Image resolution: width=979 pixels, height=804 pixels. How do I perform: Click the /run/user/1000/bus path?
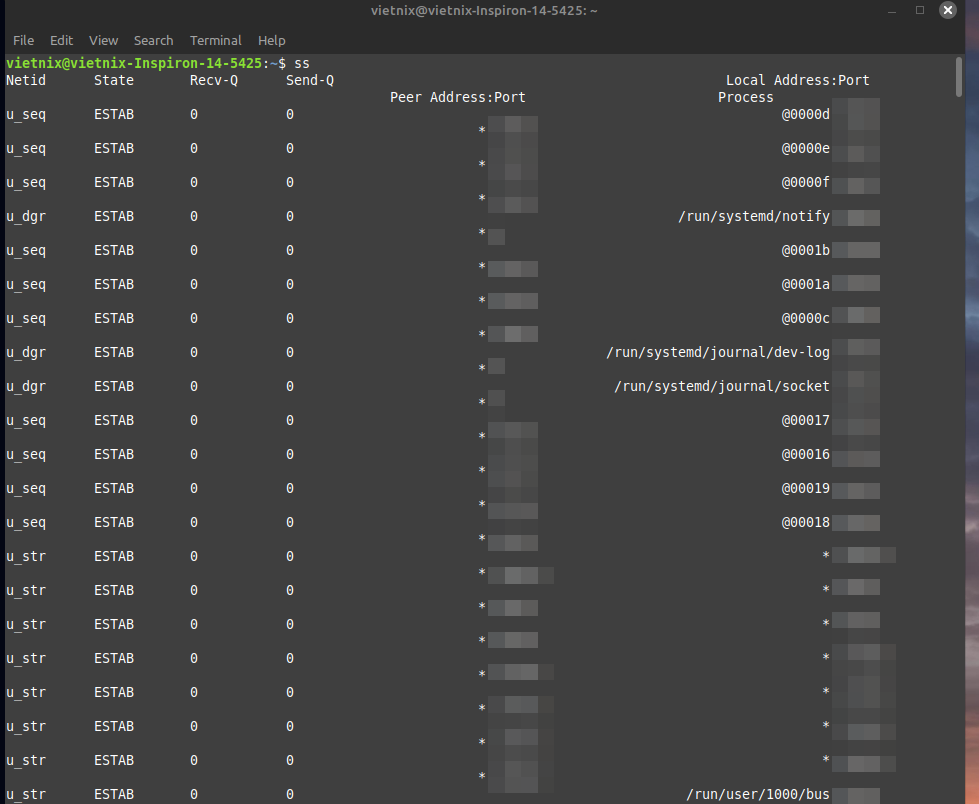coord(758,795)
